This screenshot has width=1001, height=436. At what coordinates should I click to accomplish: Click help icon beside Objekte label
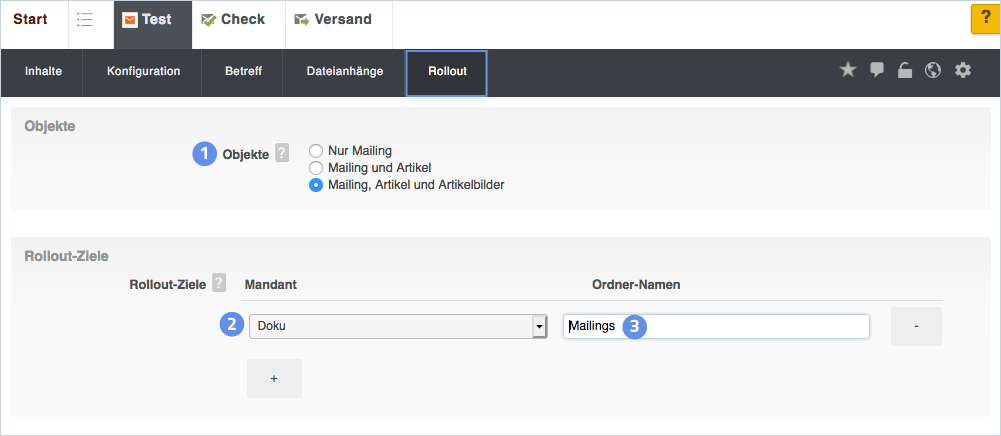click(x=282, y=154)
